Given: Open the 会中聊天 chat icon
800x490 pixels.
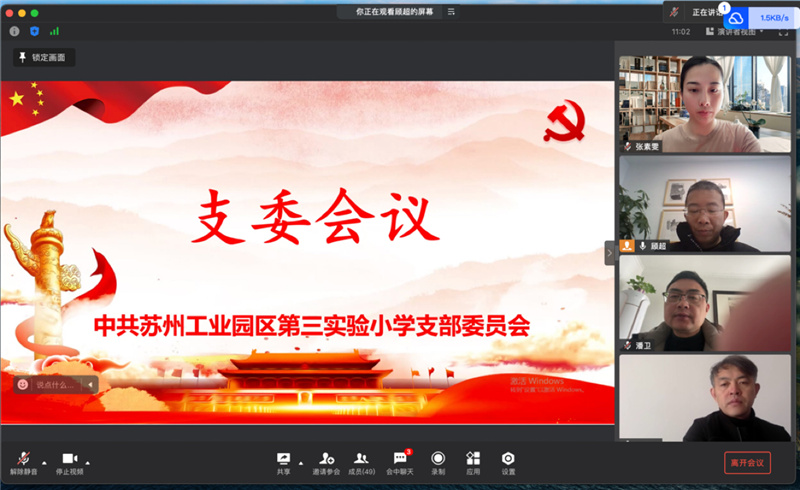Looking at the screenshot, I should click(400, 458).
